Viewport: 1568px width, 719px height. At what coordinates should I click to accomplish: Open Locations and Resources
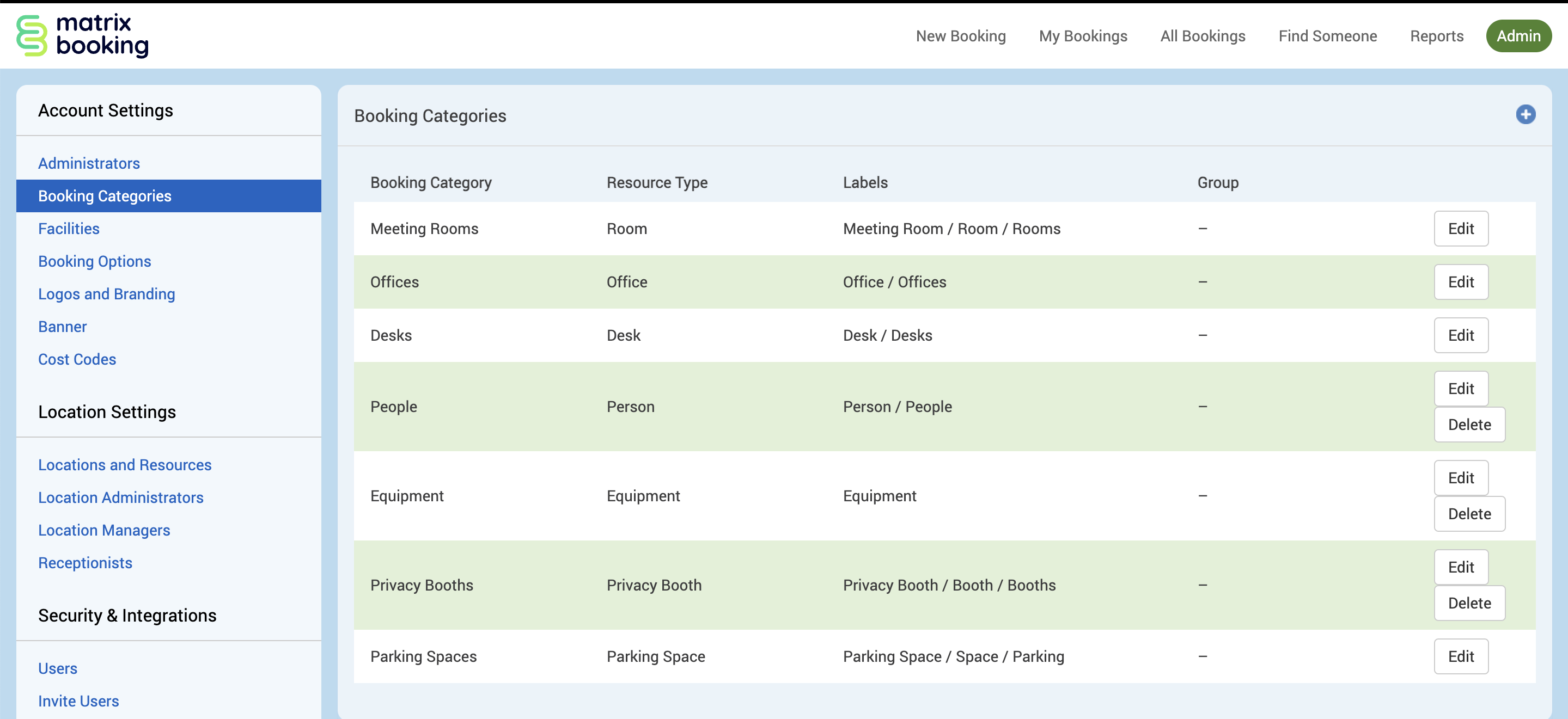click(125, 464)
